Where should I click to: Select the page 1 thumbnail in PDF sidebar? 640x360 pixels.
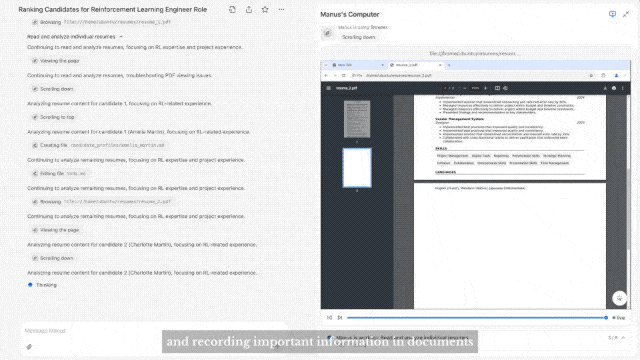pyautogui.click(x=357, y=119)
